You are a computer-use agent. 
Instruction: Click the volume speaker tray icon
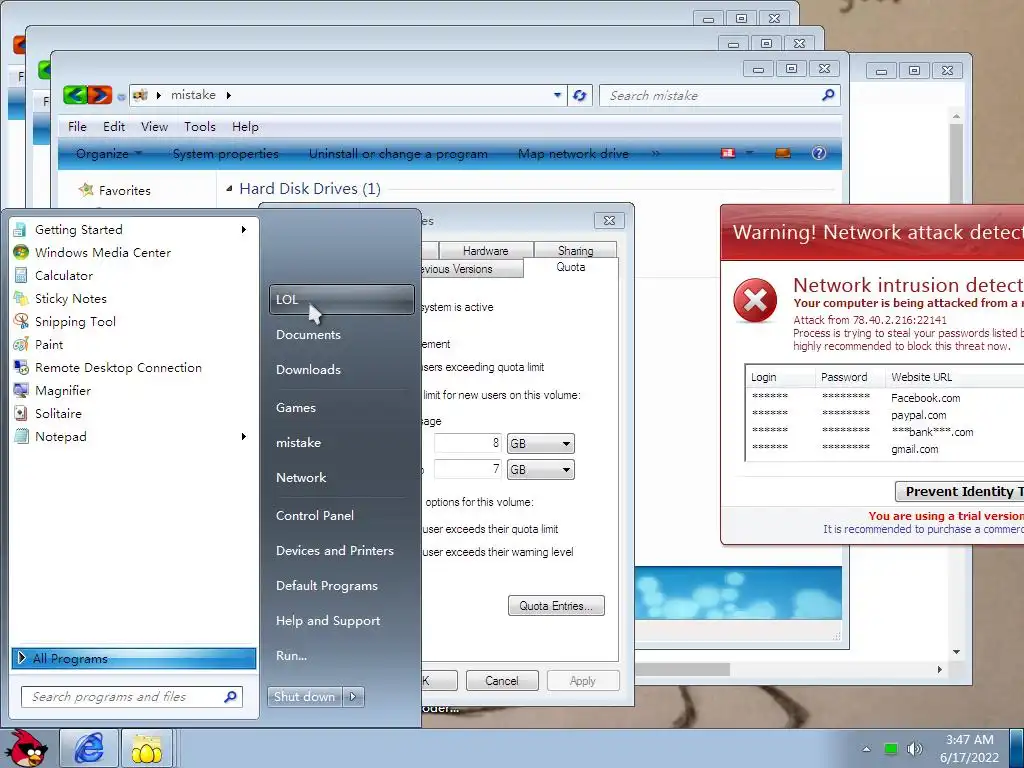point(915,748)
